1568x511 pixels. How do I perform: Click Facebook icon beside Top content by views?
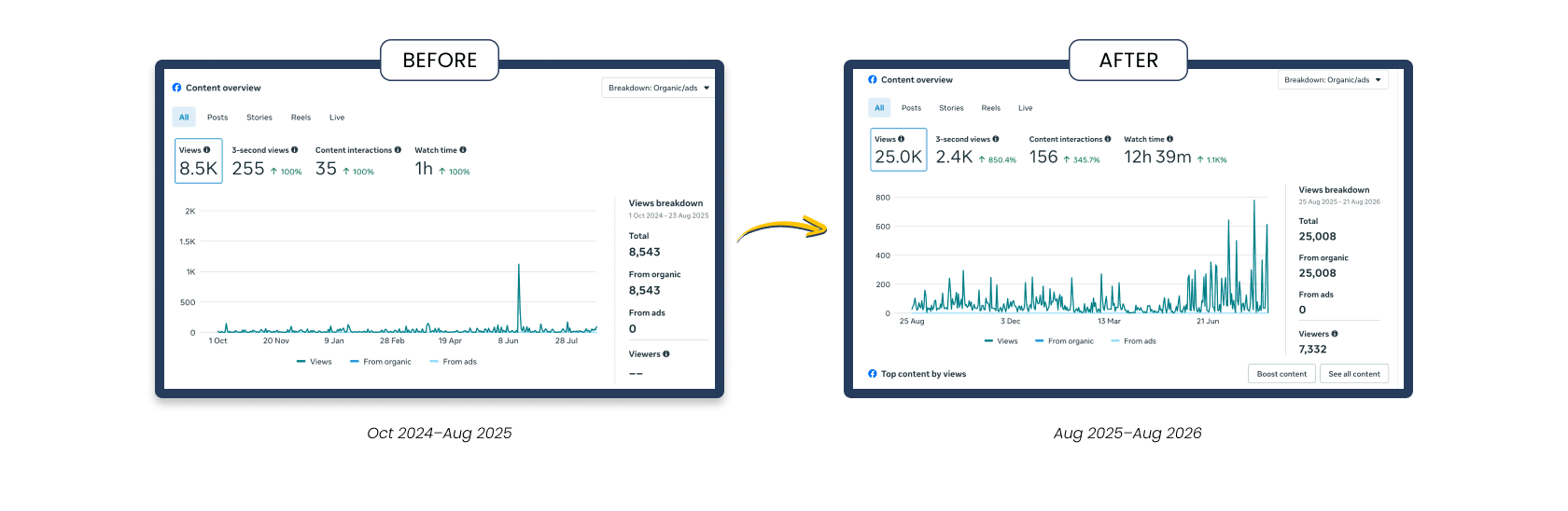[873, 374]
